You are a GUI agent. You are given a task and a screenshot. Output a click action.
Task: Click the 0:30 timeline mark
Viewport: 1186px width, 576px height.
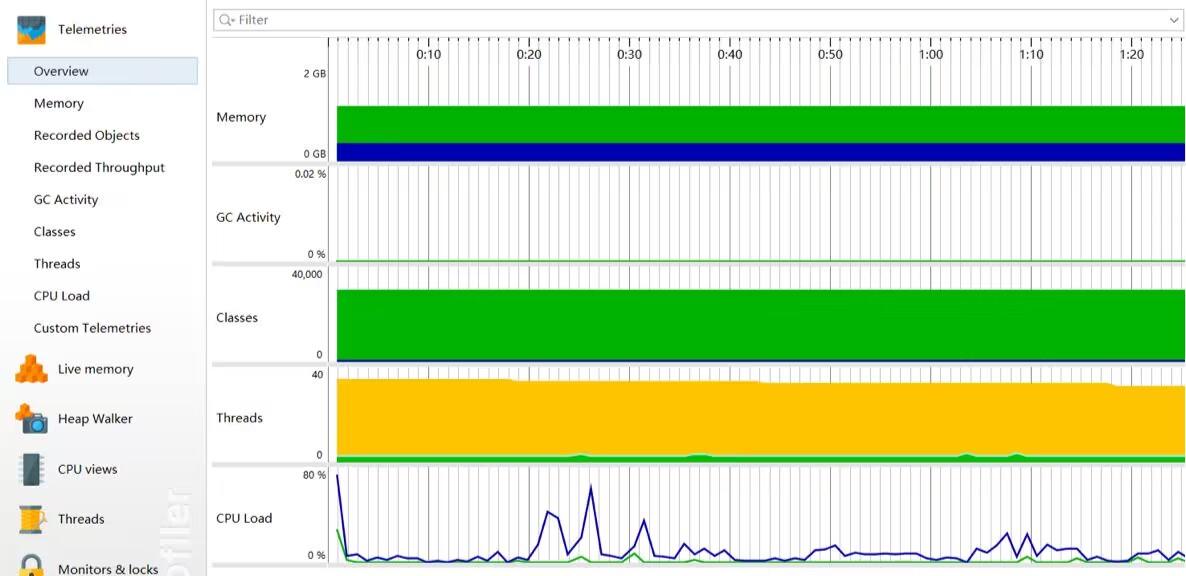(630, 55)
